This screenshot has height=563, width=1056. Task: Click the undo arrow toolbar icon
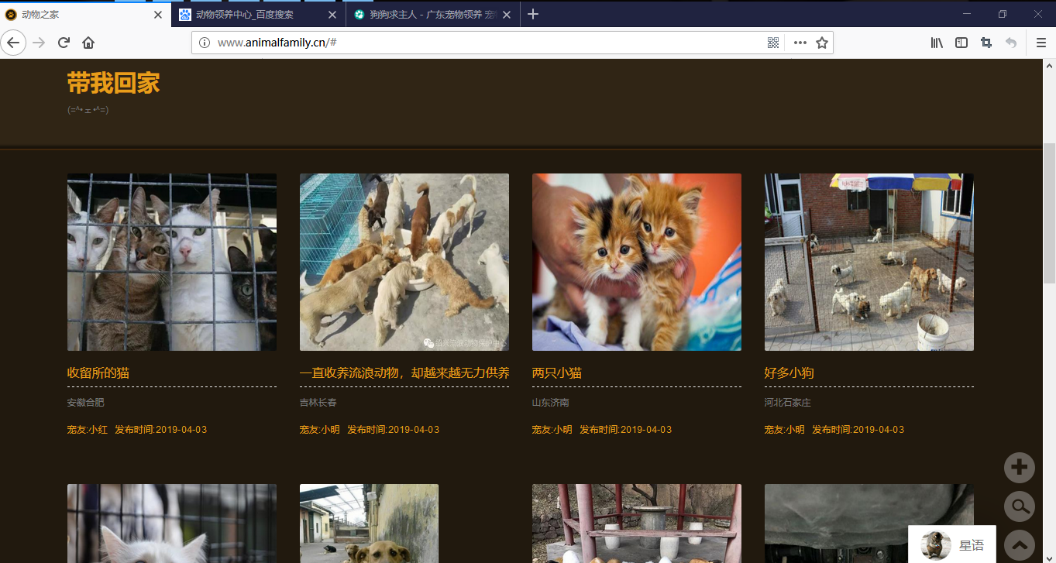click(x=1011, y=42)
